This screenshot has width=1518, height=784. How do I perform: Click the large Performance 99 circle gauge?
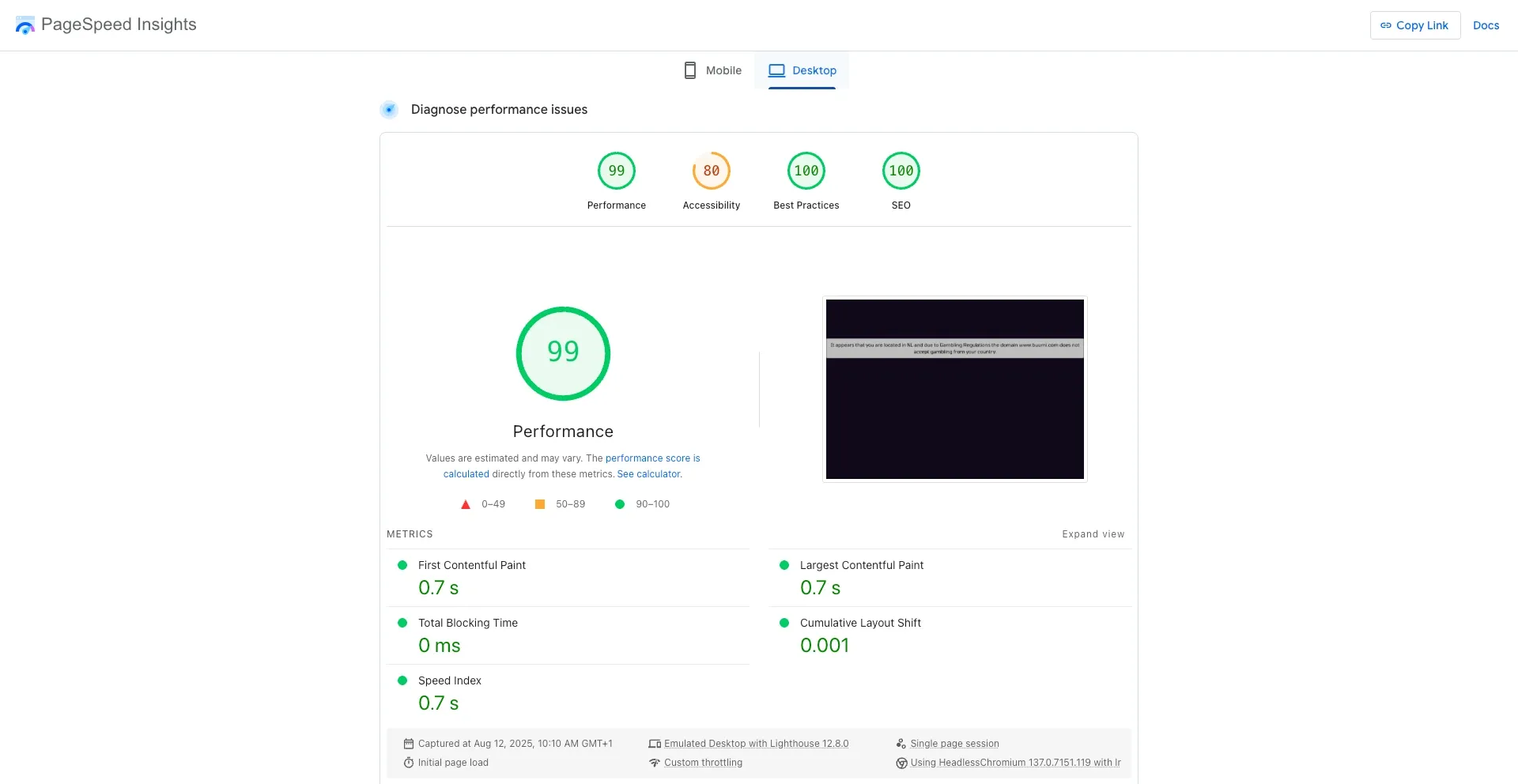click(x=563, y=353)
